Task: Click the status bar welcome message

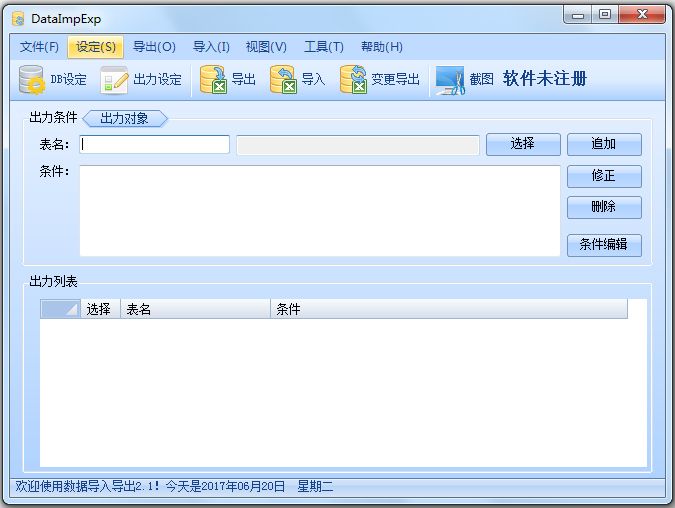Action: [174, 486]
